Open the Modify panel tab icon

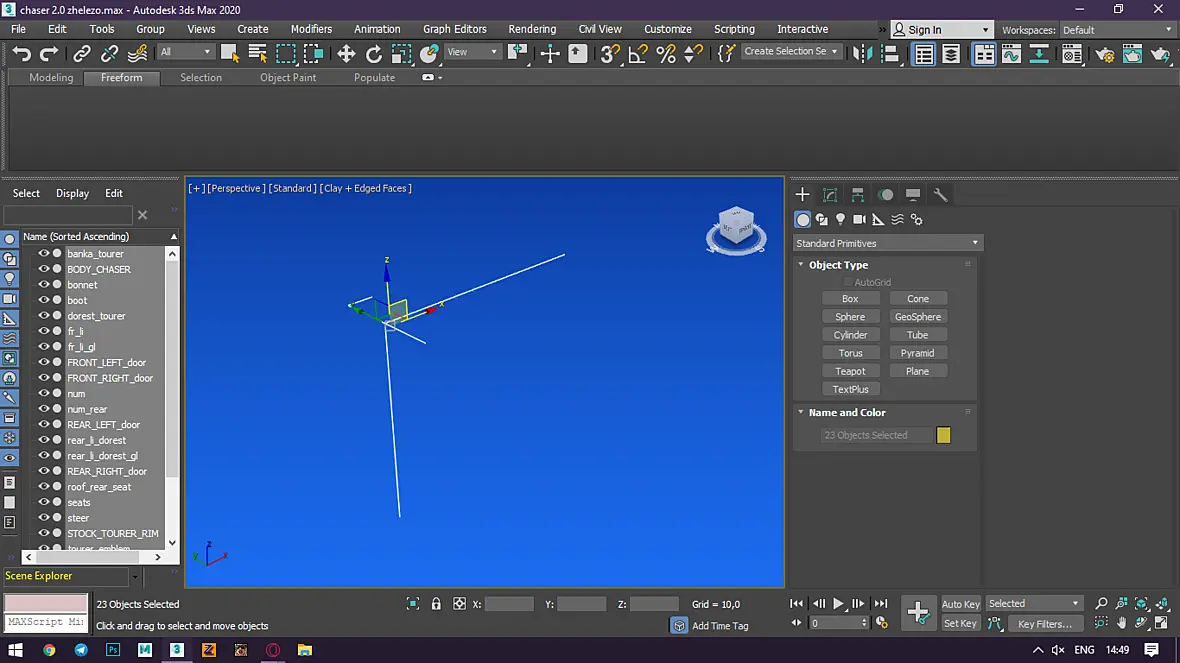pyautogui.click(x=830, y=195)
